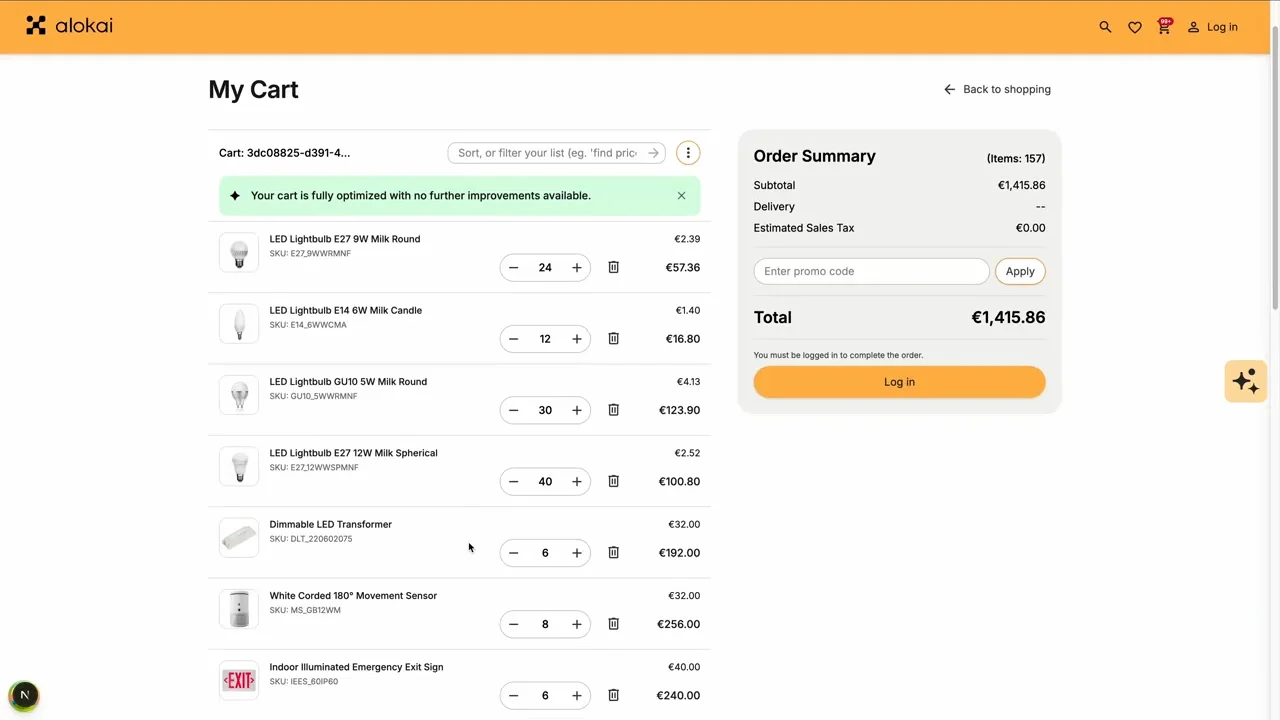Dismiss the cart optimized notification
Image resolution: width=1280 pixels, height=720 pixels.
tap(681, 196)
